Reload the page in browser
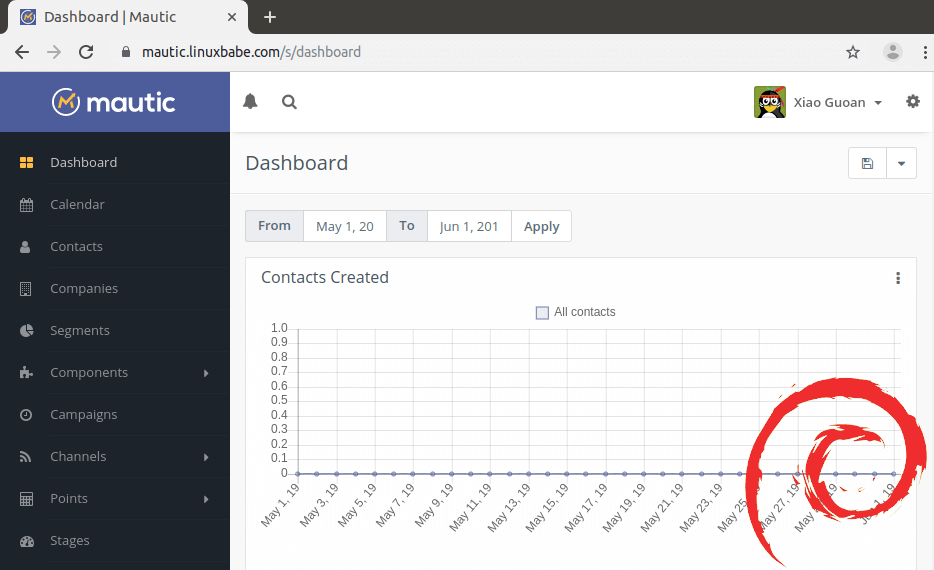Image resolution: width=934 pixels, height=570 pixels. [86, 52]
